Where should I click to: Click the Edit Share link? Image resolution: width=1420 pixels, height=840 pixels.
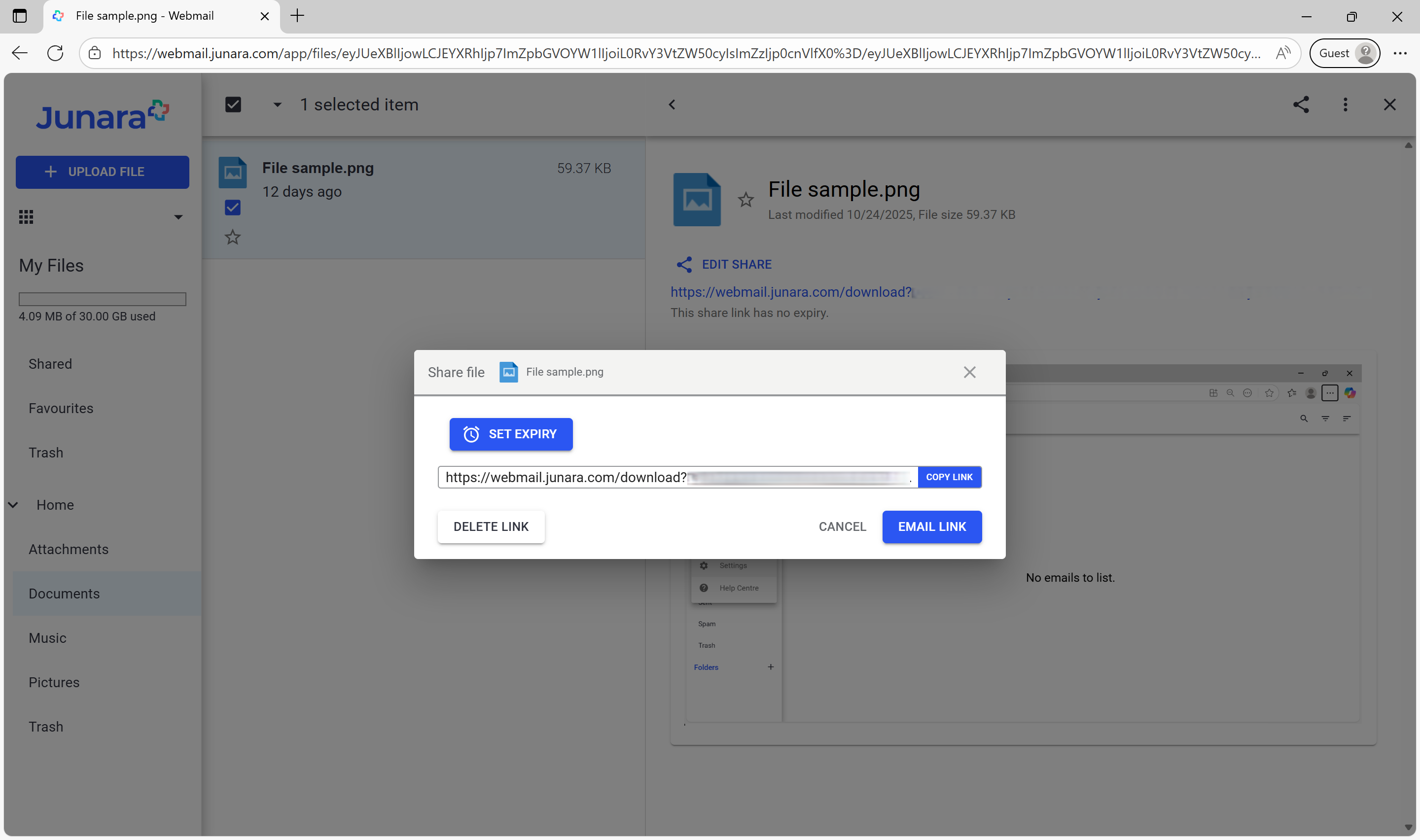(724, 264)
